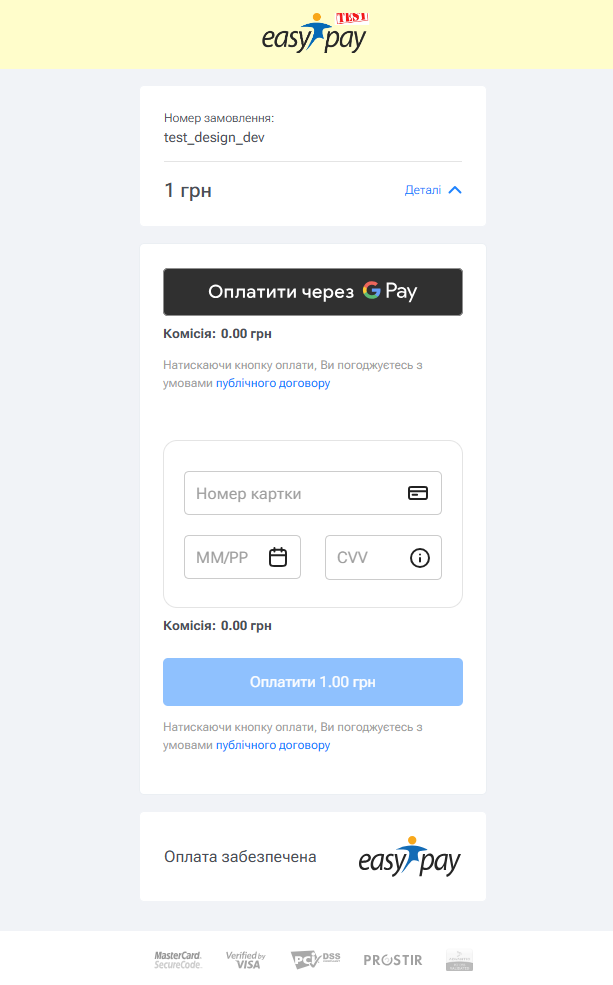Viewport: 613px width, 985px height.
Task: Click the Google G logo
Action: click(372, 290)
